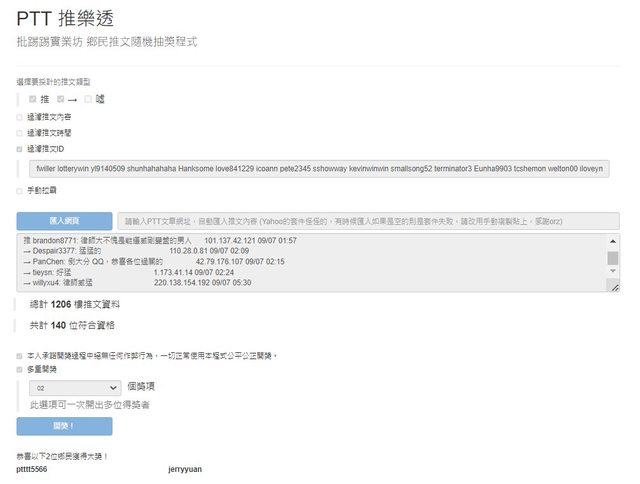640x484 pixels.
Task: Toggle the → comment type checkbox
Action: (x=60, y=99)
